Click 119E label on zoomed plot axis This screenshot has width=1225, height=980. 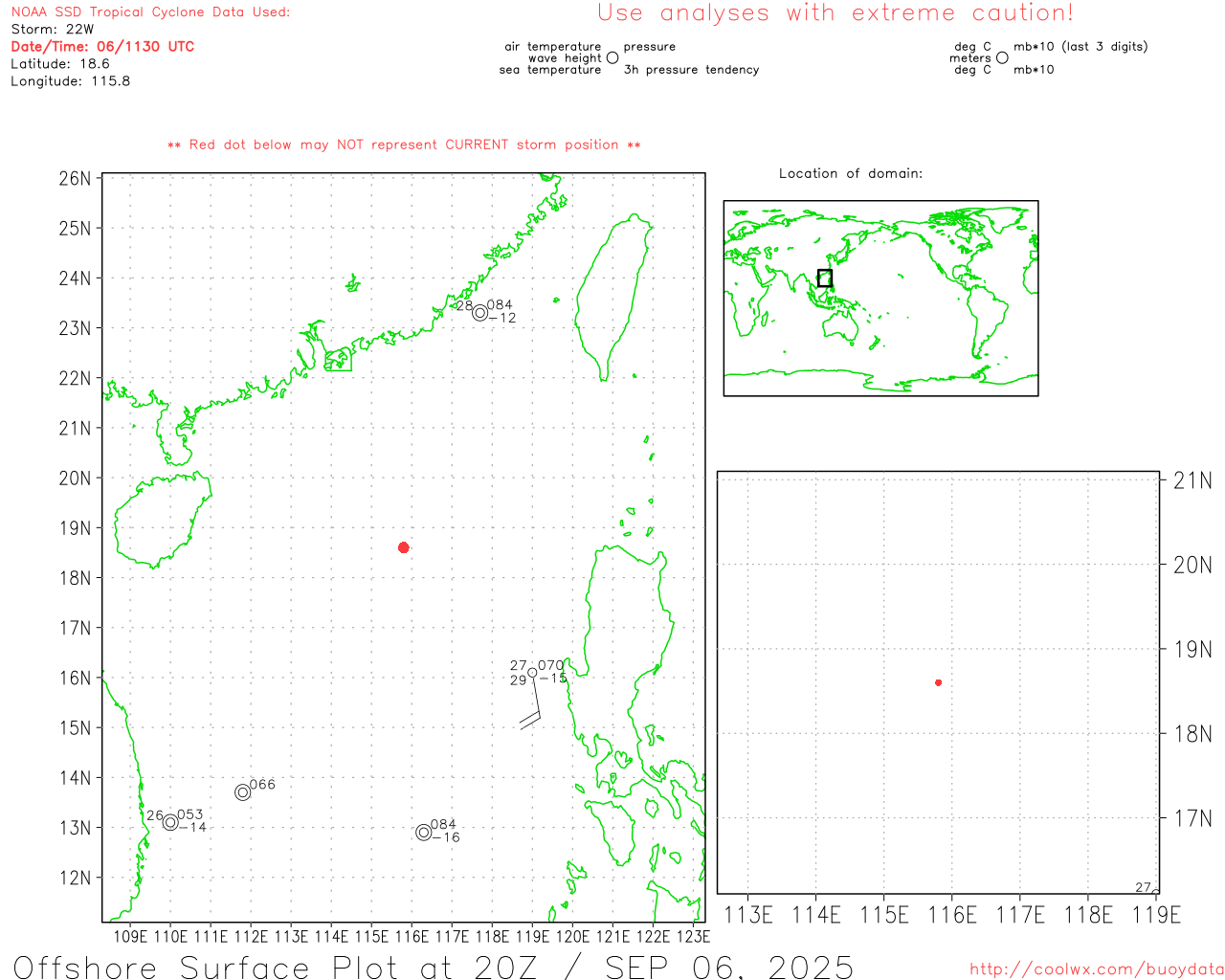tap(1156, 915)
